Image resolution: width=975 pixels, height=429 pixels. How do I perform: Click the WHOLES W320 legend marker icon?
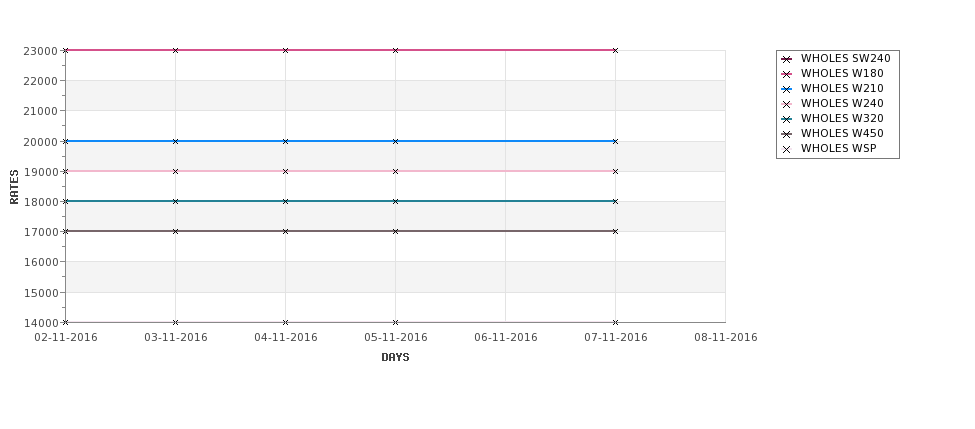(x=787, y=119)
